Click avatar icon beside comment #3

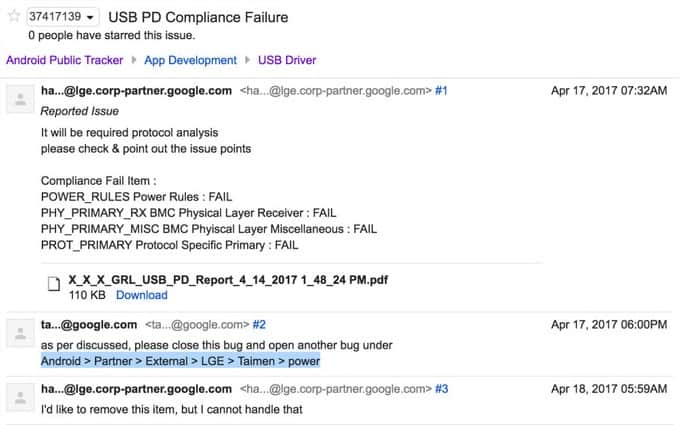tap(20, 397)
